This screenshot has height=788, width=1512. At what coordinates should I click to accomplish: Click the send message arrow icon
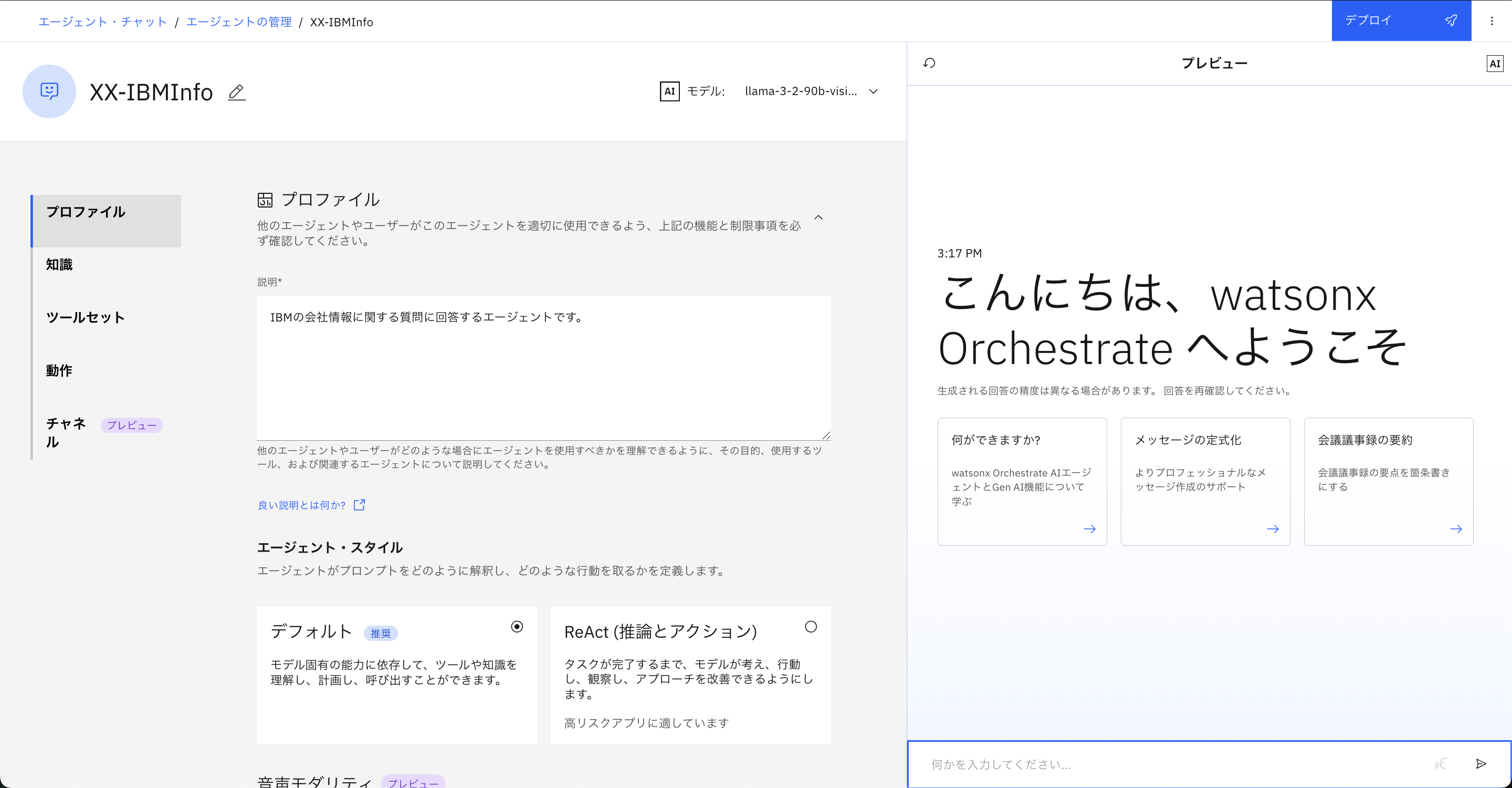pyautogui.click(x=1480, y=763)
